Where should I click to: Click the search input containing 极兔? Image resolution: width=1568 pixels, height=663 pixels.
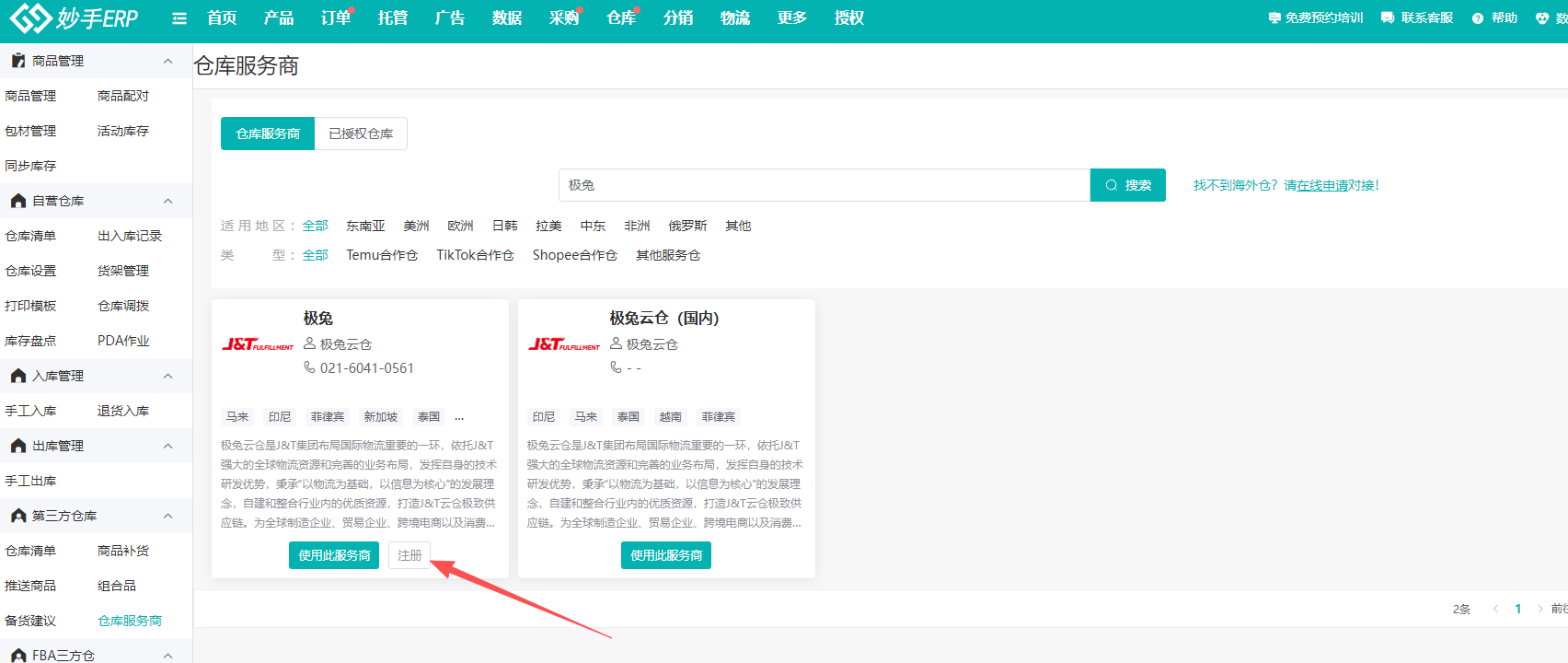pos(824,185)
